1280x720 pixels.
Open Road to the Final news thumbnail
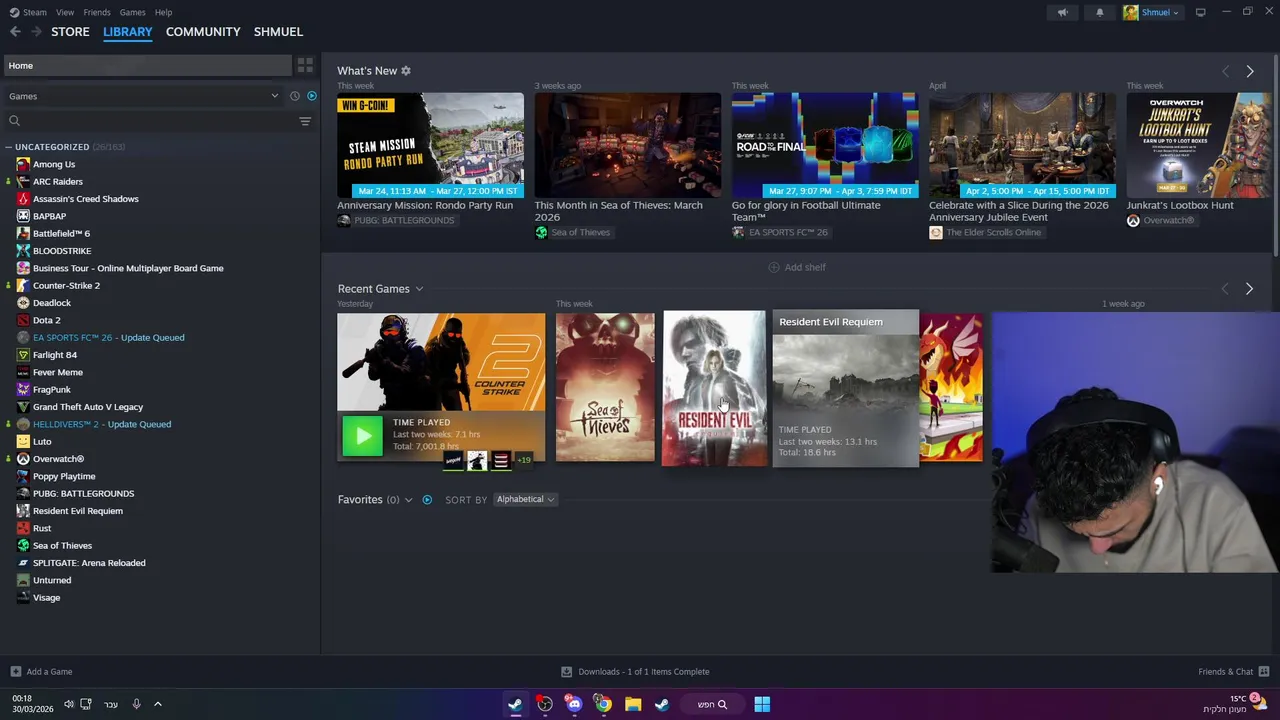point(824,145)
